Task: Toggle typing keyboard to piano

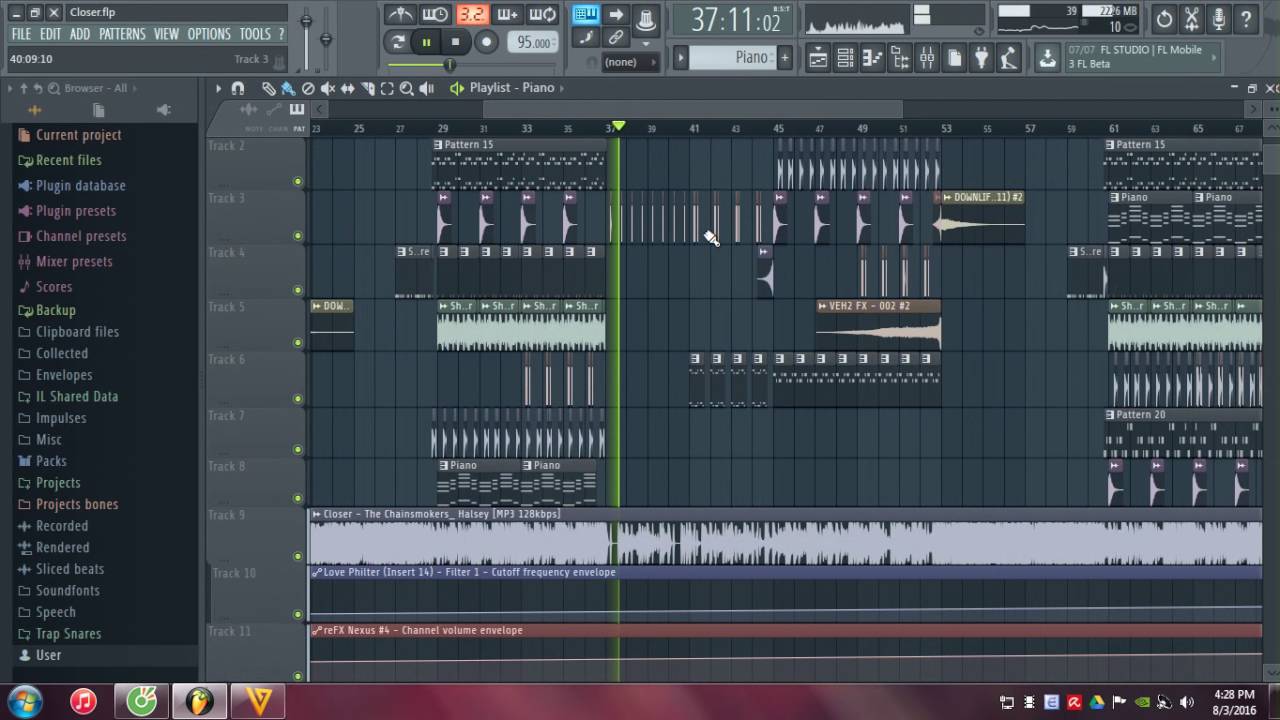Action: pyautogui.click(x=586, y=14)
